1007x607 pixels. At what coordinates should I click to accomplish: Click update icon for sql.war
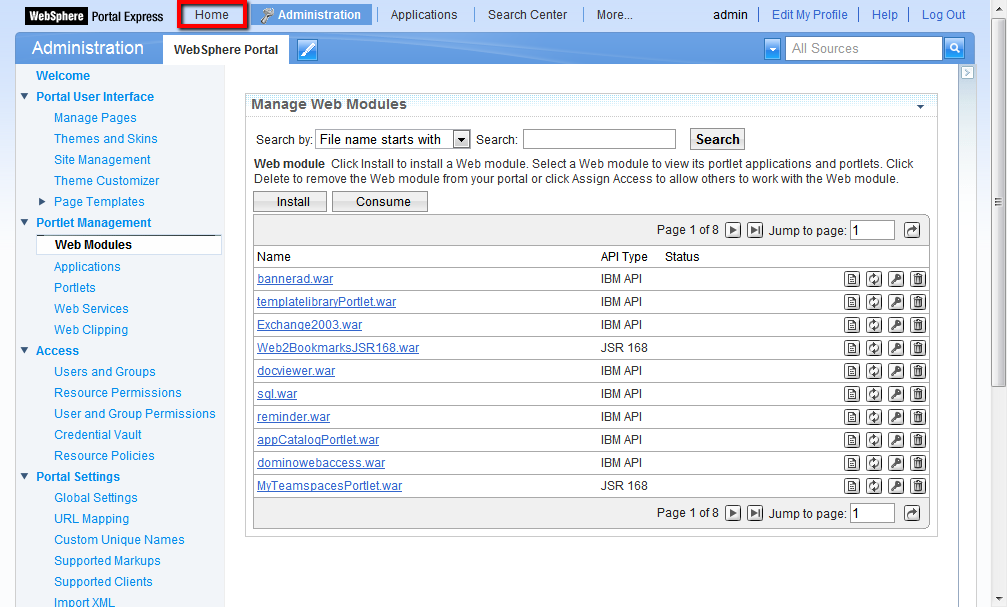(x=873, y=394)
